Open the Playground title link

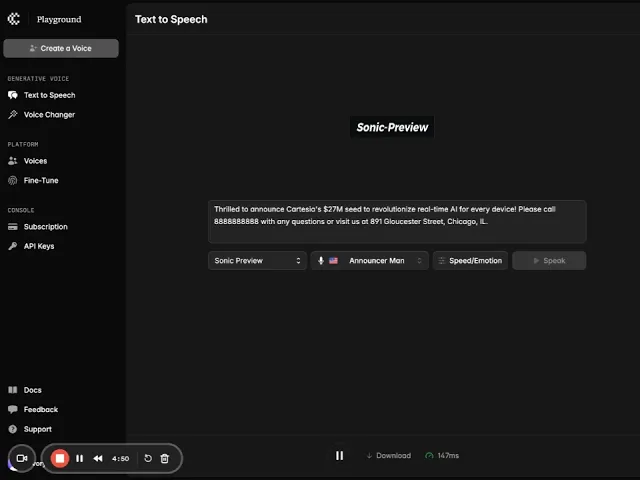[x=59, y=19]
